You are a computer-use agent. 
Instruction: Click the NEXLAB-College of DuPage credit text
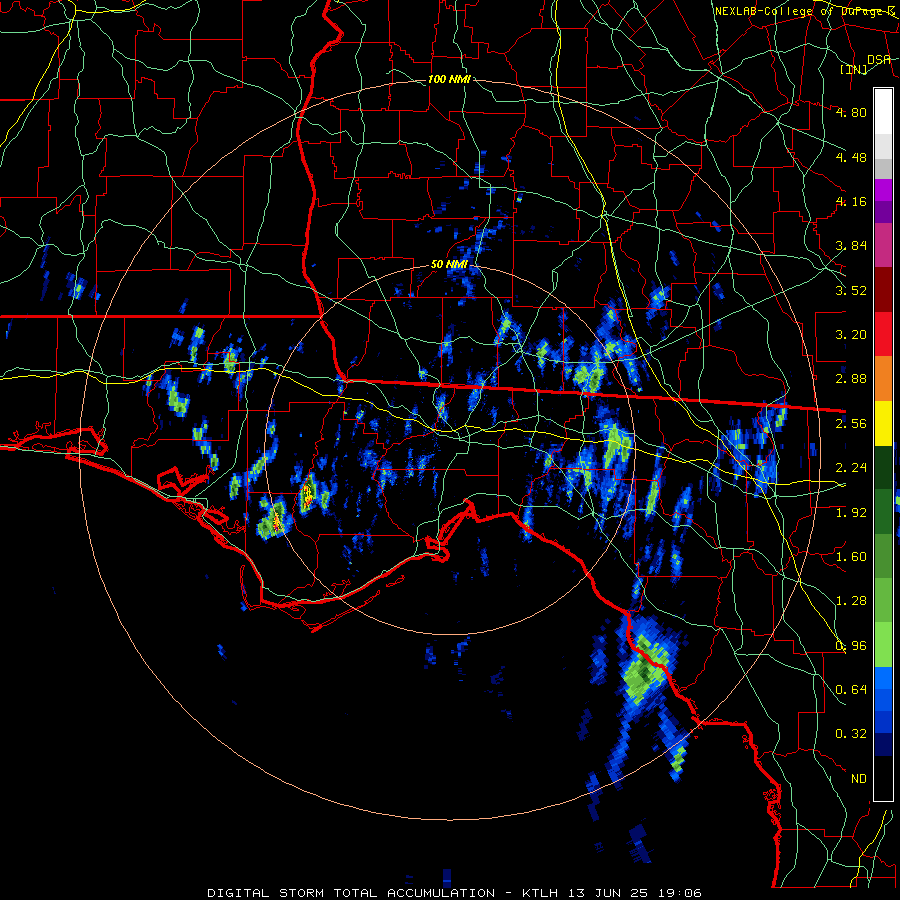coord(805,11)
